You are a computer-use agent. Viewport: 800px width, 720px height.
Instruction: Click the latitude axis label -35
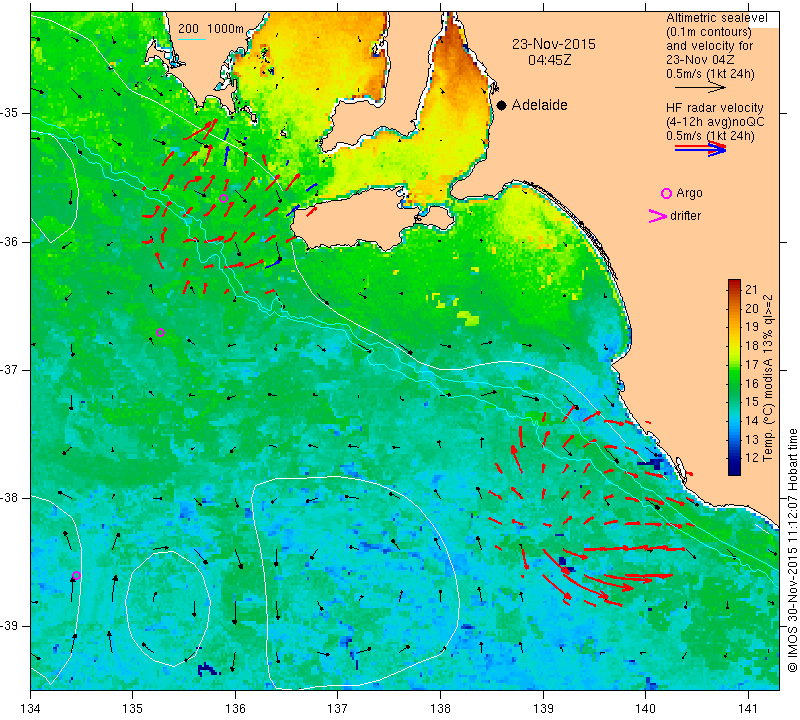point(10,113)
